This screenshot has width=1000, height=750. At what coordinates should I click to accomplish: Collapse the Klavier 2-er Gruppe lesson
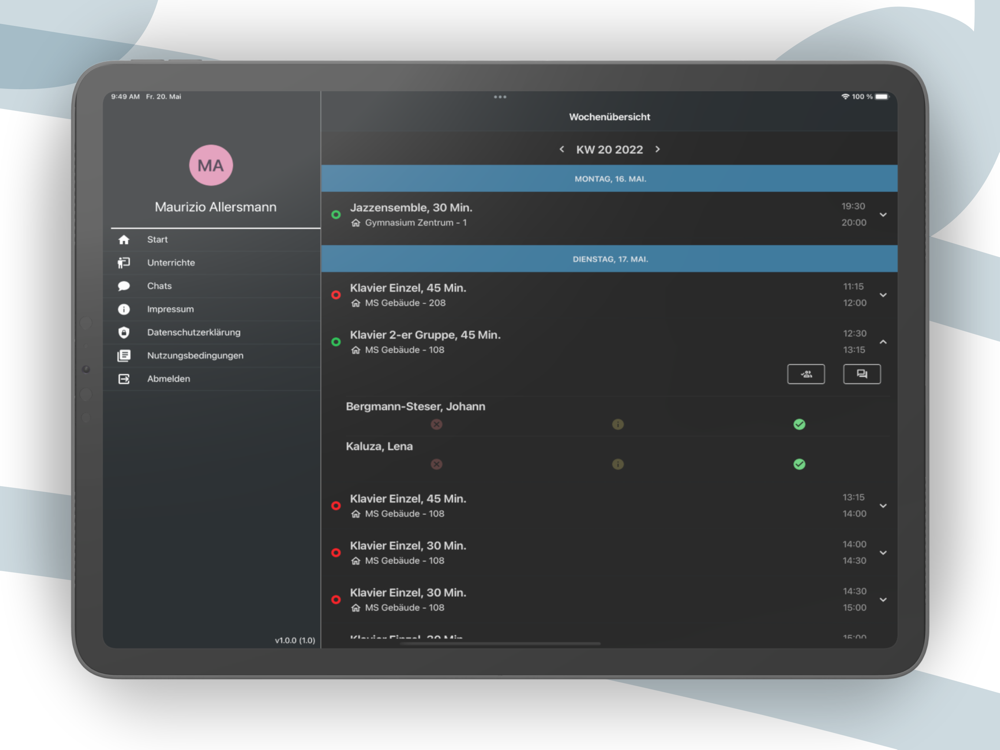point(883,342)
